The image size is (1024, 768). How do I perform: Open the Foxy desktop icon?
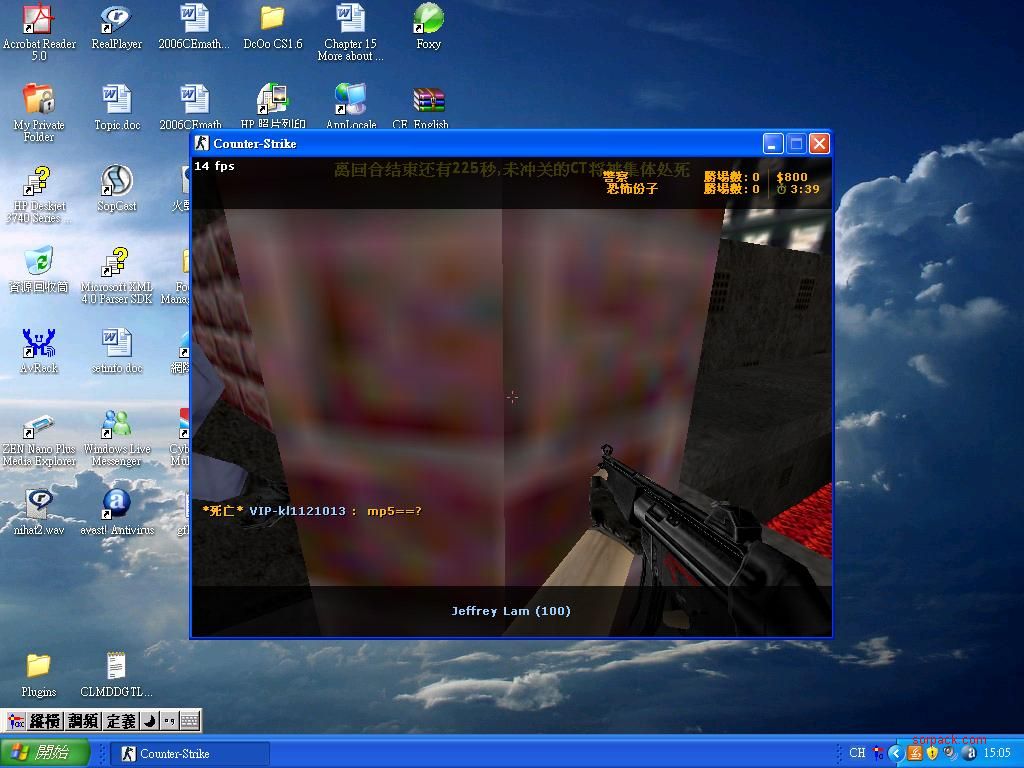coord(428,20)
